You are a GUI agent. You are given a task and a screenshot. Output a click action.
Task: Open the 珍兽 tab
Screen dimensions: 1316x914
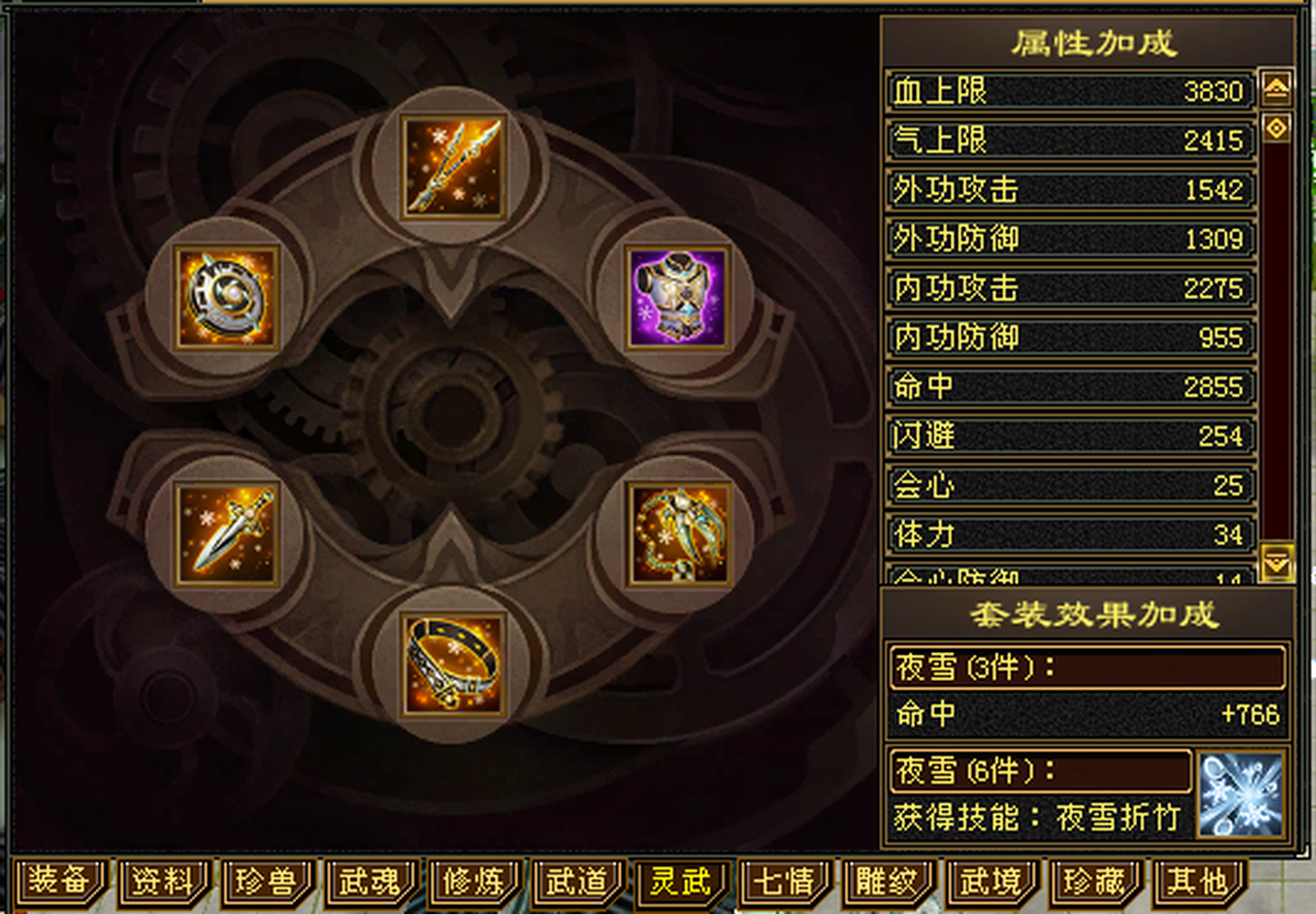point(267,882)
